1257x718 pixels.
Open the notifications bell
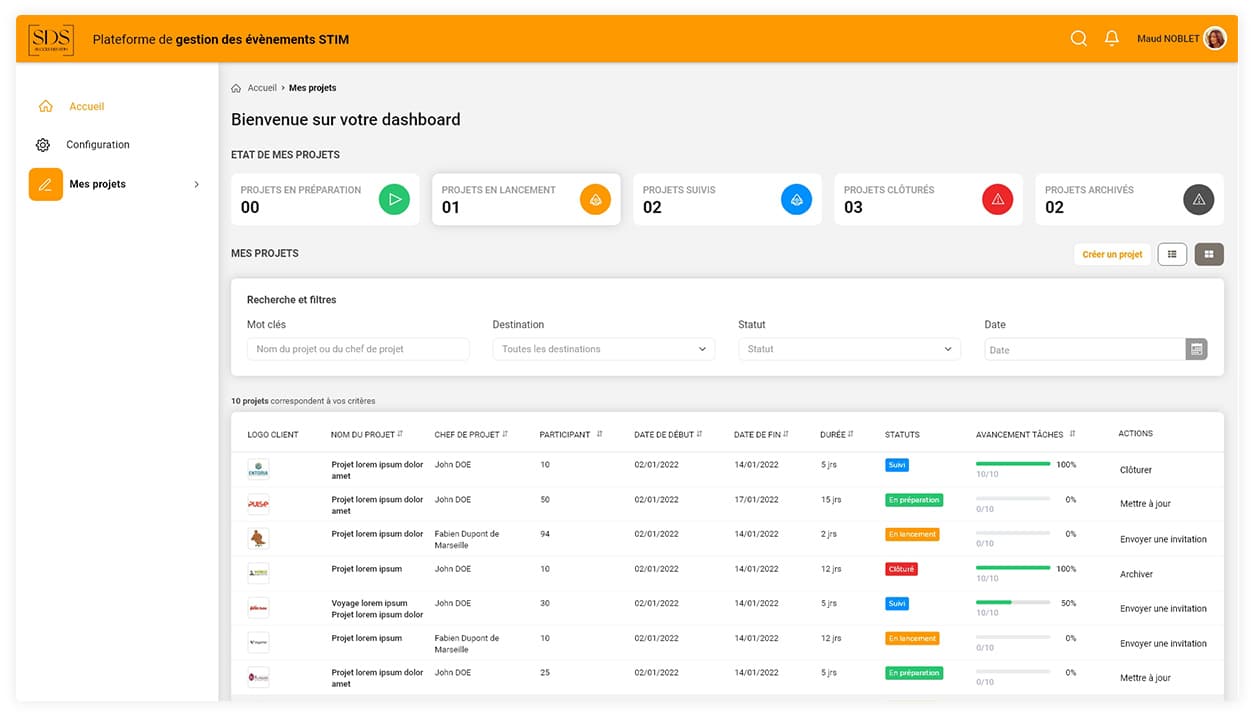pyautogui.click(x=1111, y=39)
